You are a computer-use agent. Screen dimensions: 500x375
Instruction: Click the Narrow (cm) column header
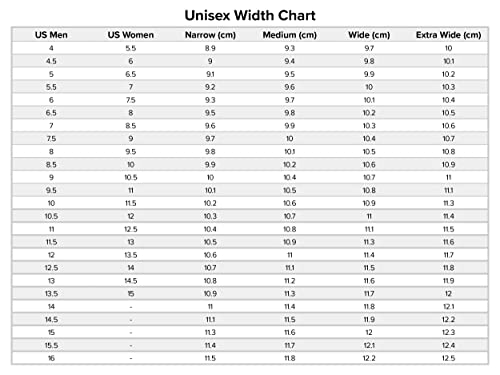point(210,35)
